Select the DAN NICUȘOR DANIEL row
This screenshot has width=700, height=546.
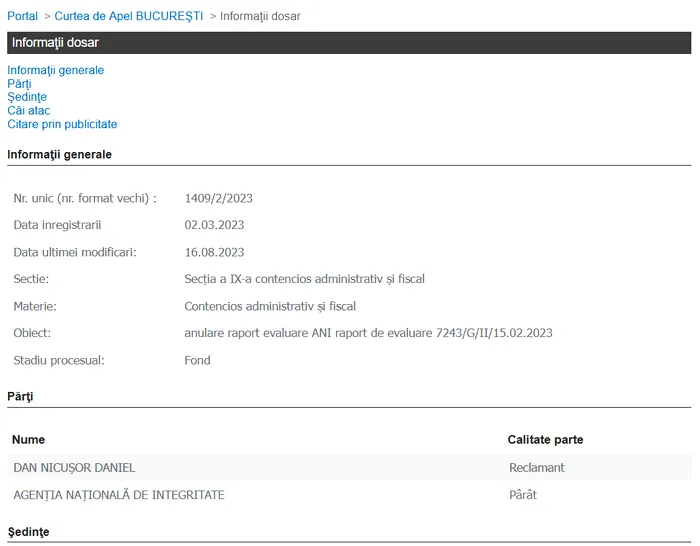(x=74, y=468)
